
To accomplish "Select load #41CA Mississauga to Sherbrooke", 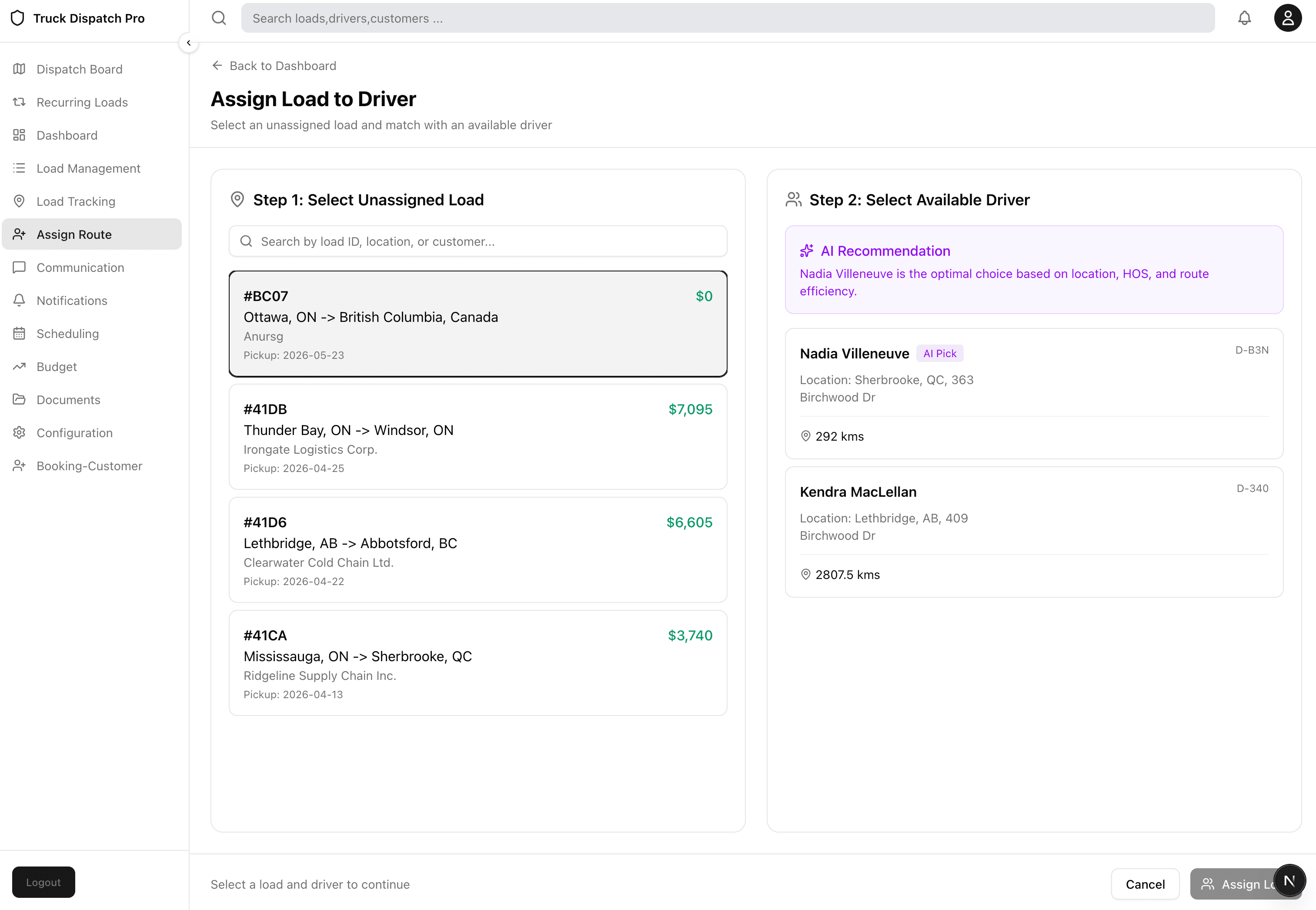I will click(478, 663).
